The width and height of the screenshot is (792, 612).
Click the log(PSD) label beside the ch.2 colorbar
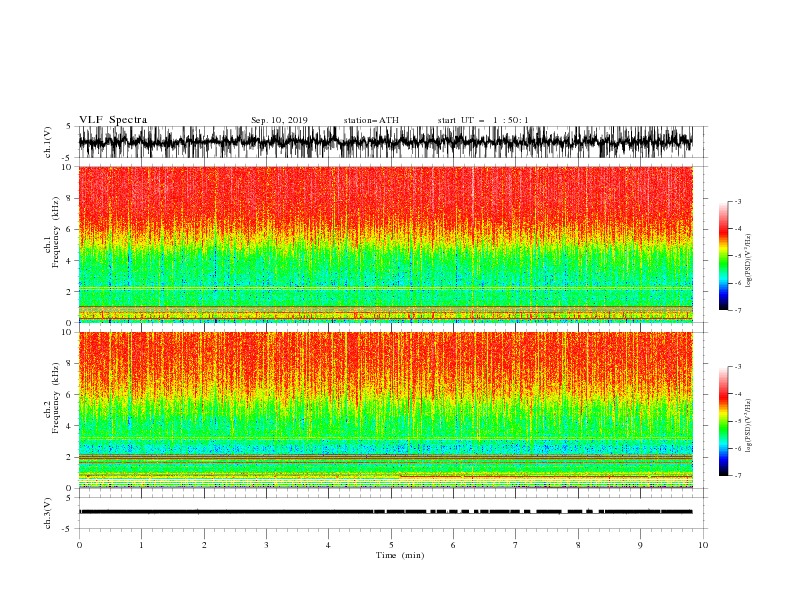[748, 426]
